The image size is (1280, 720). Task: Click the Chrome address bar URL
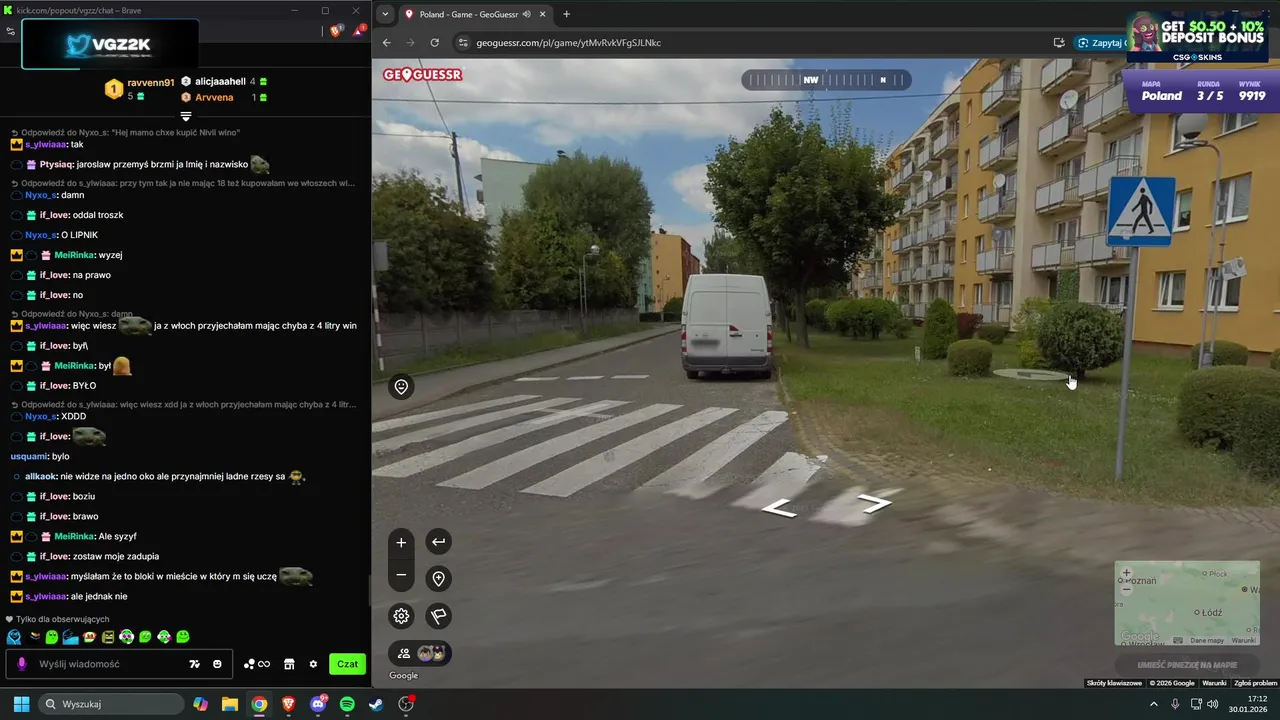[x=568, y=43]
